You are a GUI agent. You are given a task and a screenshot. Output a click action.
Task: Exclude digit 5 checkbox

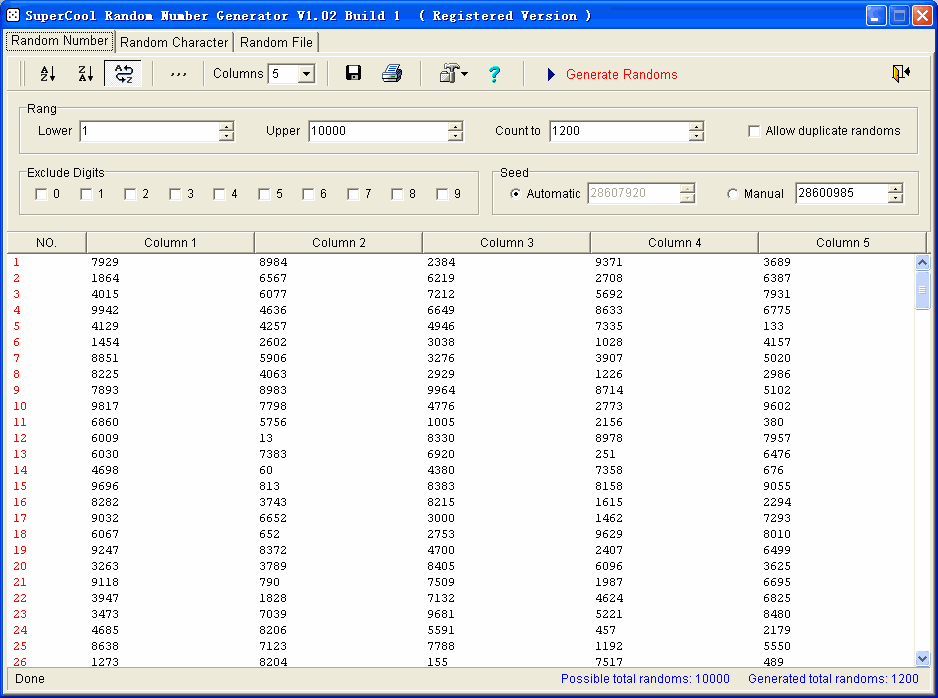[264, 194]
